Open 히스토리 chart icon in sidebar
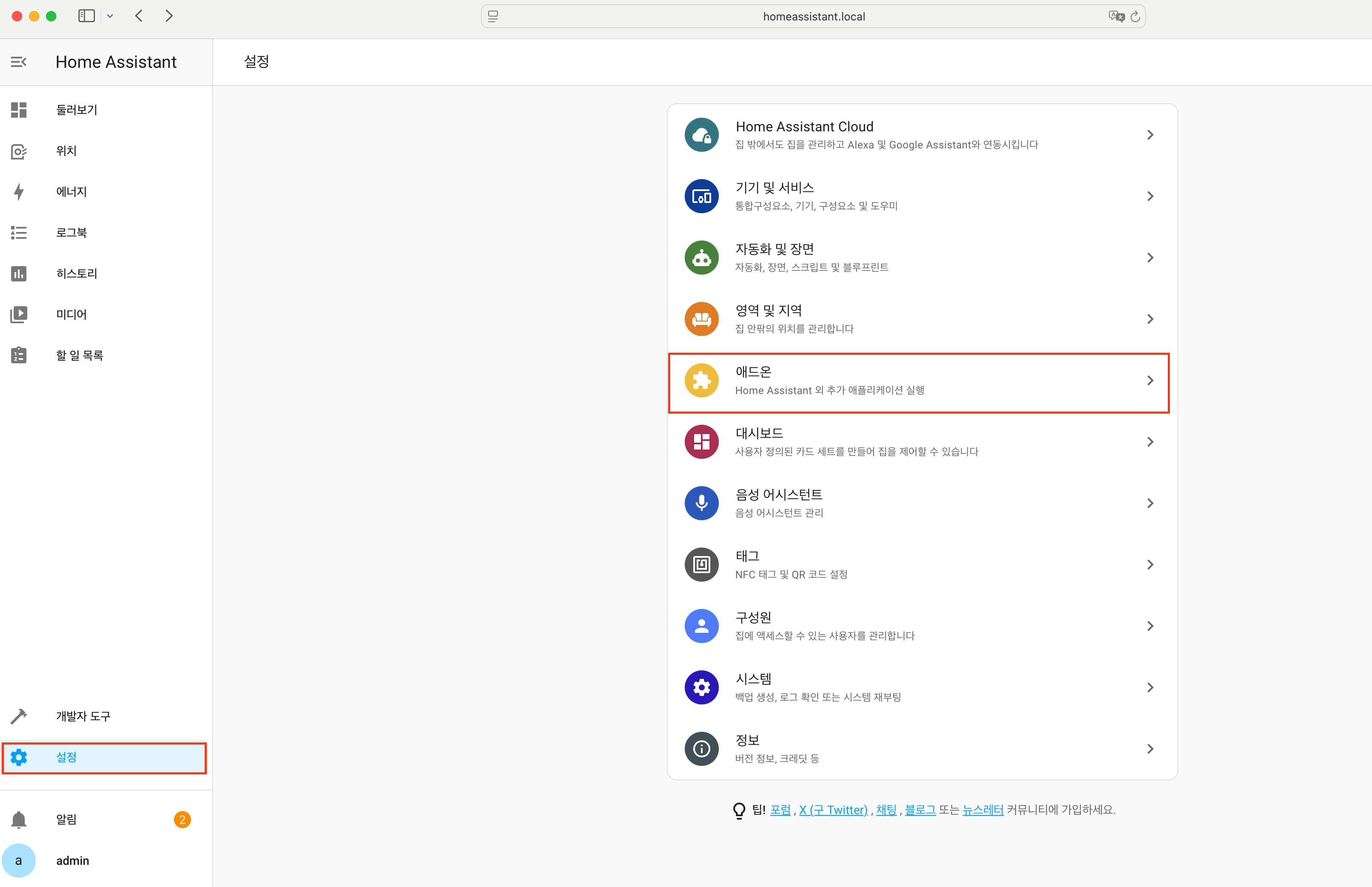 pos(18,274)
